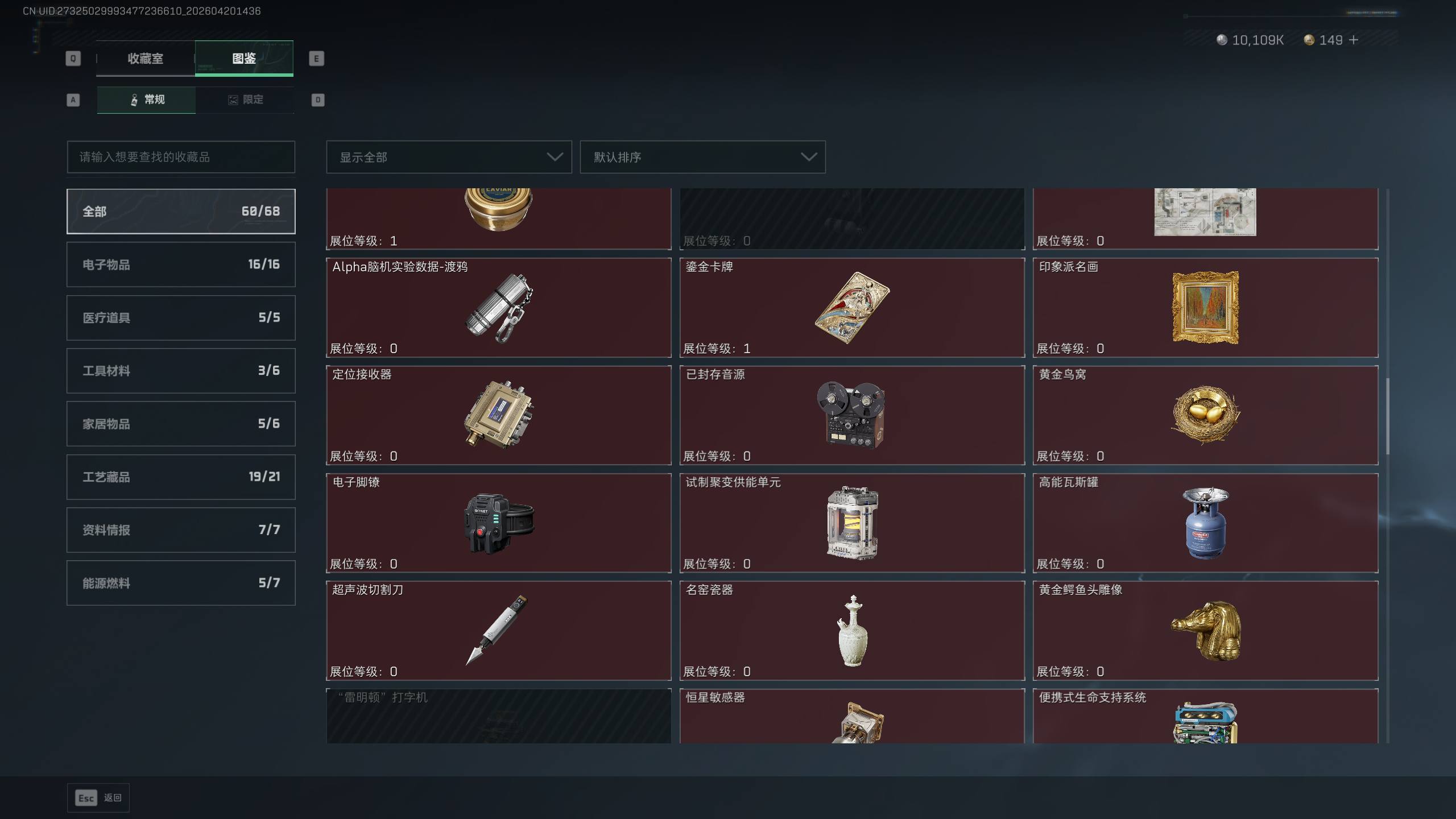The image size is (1456, 819).
Task: Open the 默认排序 sort dropdown
Action: point(702,157)
